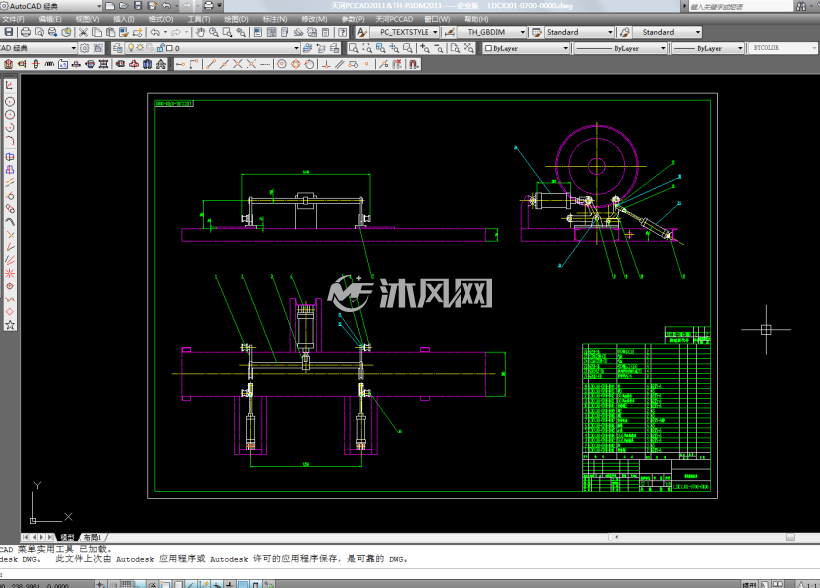This screenshot has width=820, height=588.
Task: Select the Circle draw tool in left toolbar
Action: pyautogui.click(x=10, y=101)
